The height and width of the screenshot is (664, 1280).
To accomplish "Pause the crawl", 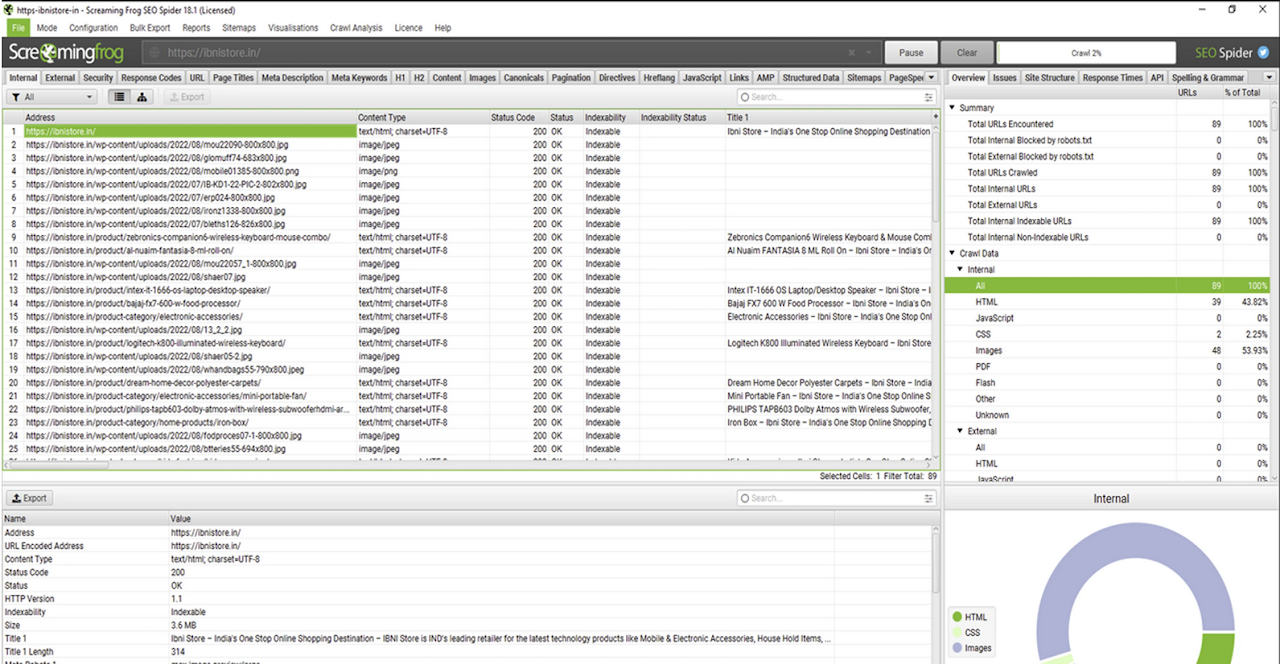I will [911, 53].
